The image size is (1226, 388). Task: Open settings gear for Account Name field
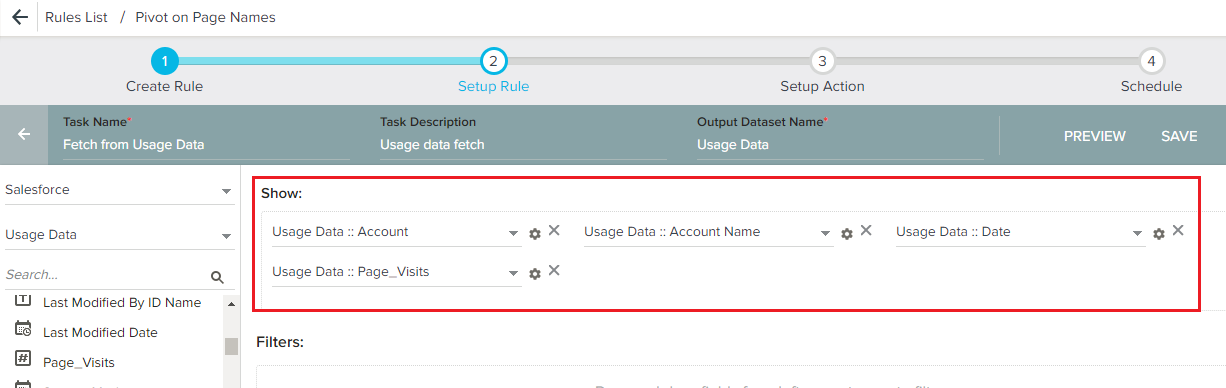(x=847, y=234)
